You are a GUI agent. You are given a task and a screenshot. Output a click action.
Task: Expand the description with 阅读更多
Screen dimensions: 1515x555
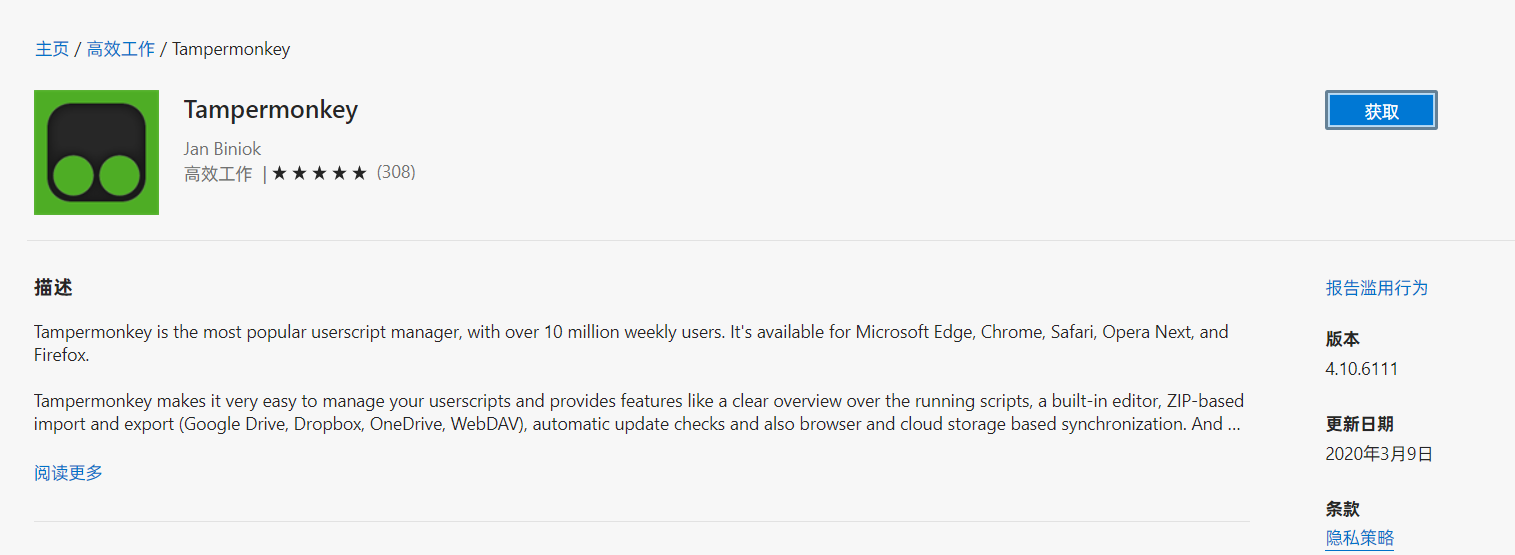click(68, 473)
